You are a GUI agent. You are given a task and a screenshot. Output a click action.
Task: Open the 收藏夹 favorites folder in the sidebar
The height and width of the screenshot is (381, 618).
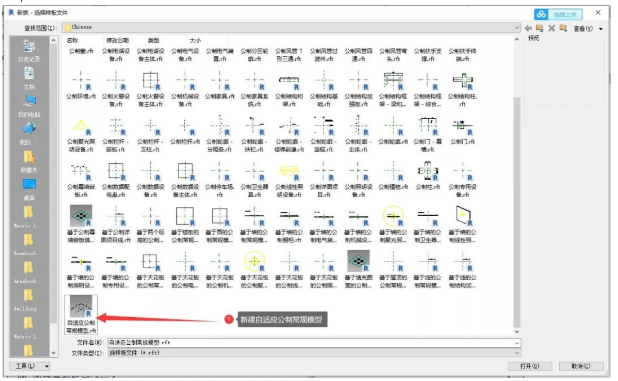pyautogui.click(x=29, y=162)
